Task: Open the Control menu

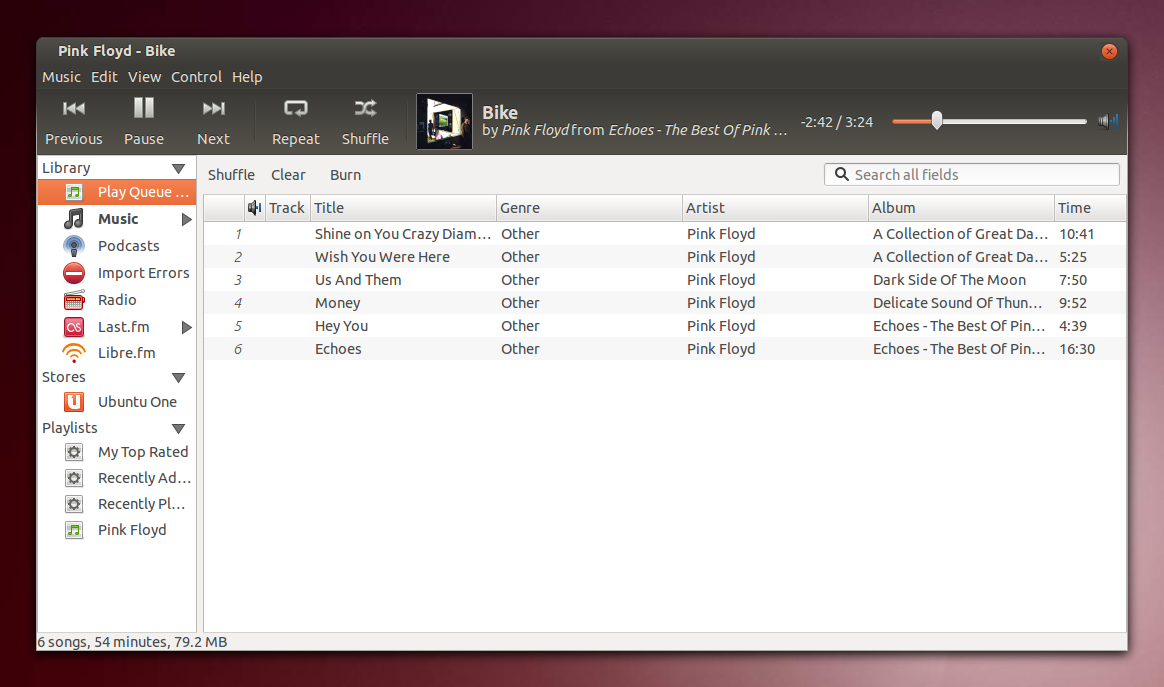Action: coord(196,77)
